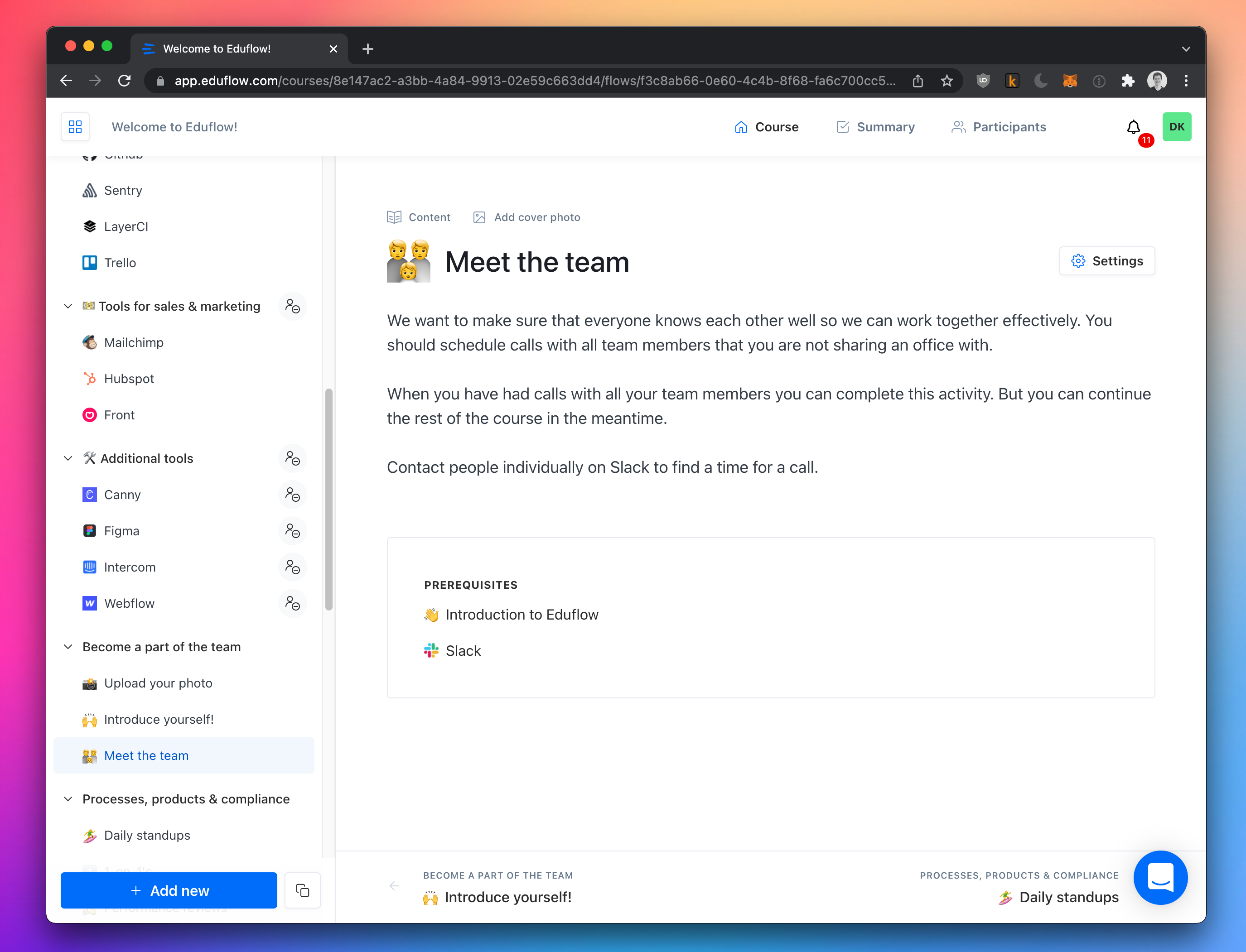Image resolution: width=1246 pixels, height=952 pixels.
Task: Click Add cover photo
Action: click(526, 217)
